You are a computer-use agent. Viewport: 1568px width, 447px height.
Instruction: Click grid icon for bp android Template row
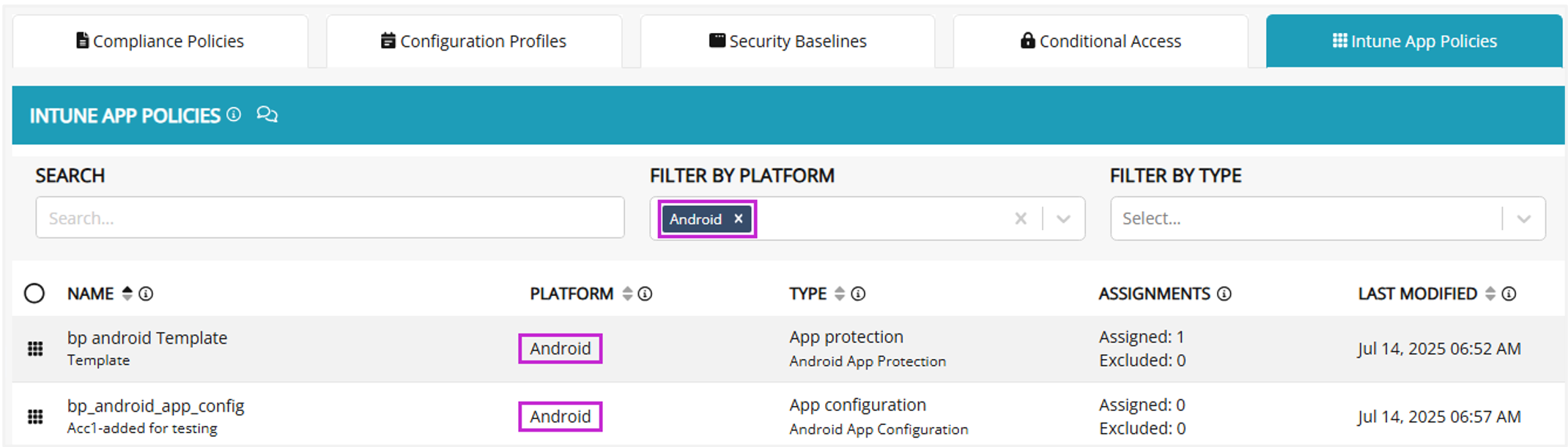click(x=35, y=349)
